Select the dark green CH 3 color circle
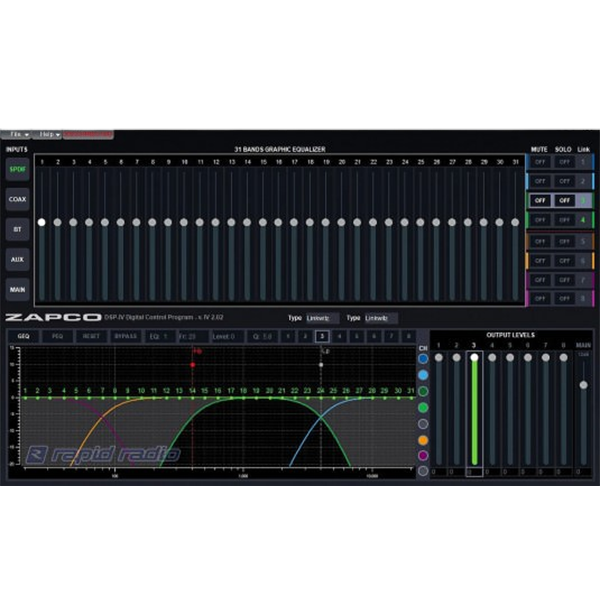The image size is (600, 600). tap(423, 391)
